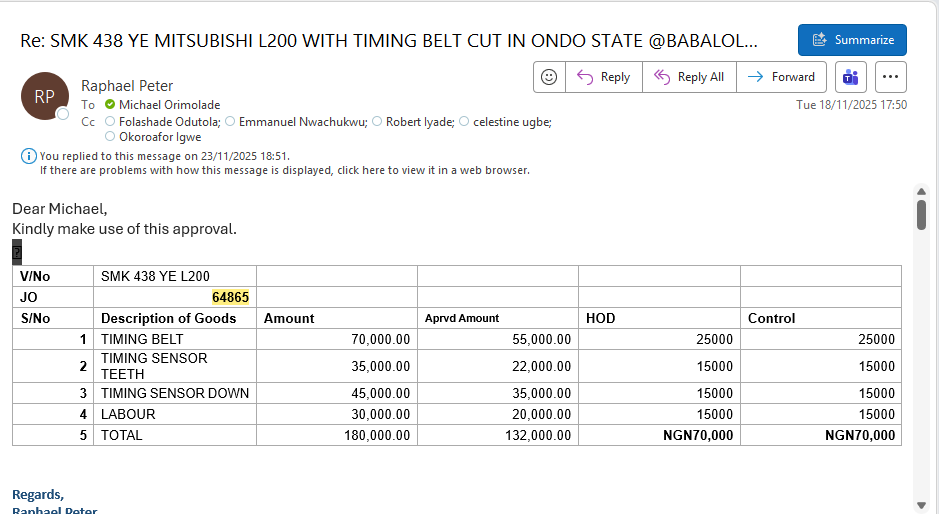
Task: Click 'Kindly make use of this approval.'
Action: point(125,229)
